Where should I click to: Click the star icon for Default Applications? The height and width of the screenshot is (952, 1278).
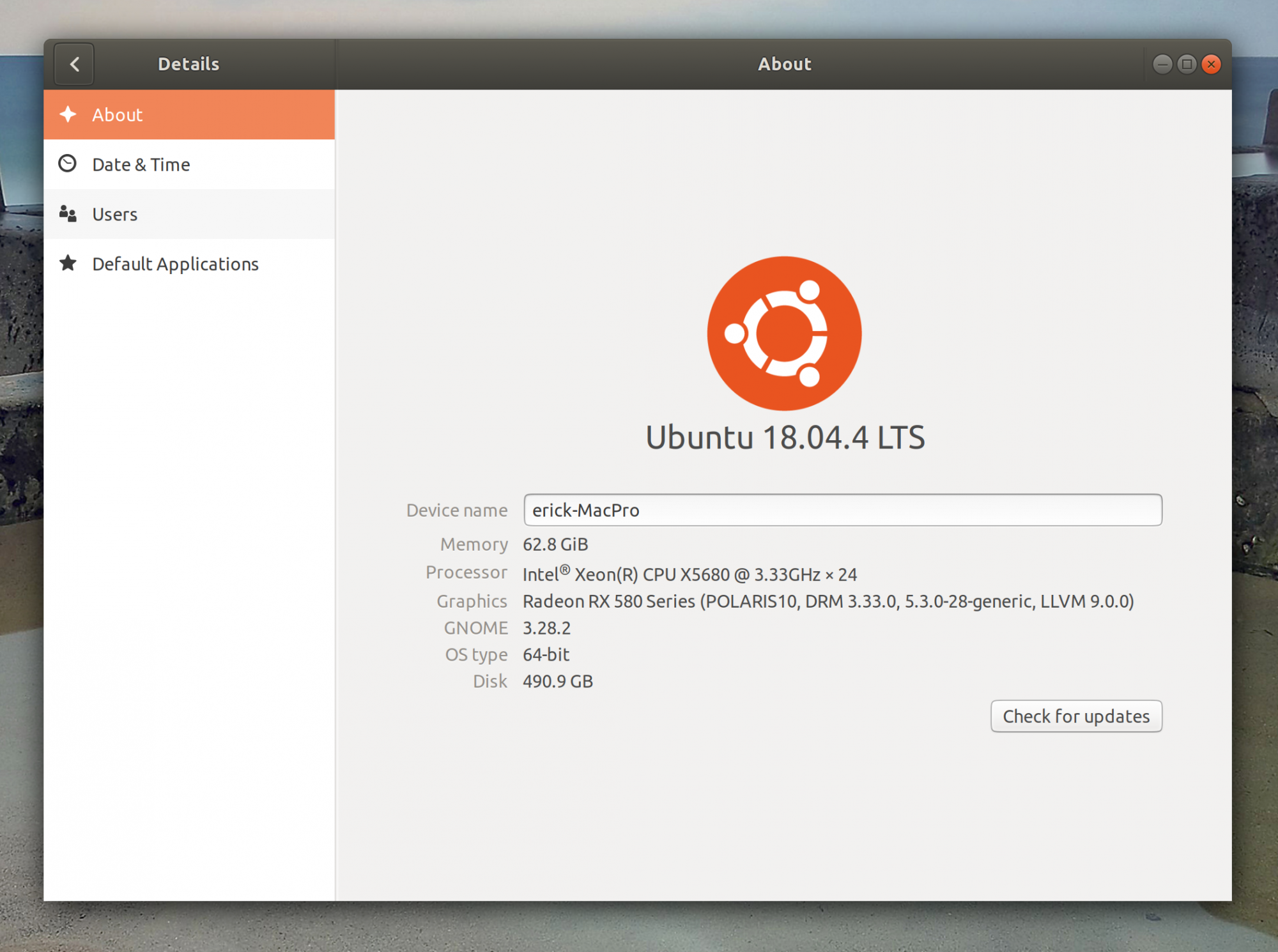pyautogui.click(x=68, y=263)
